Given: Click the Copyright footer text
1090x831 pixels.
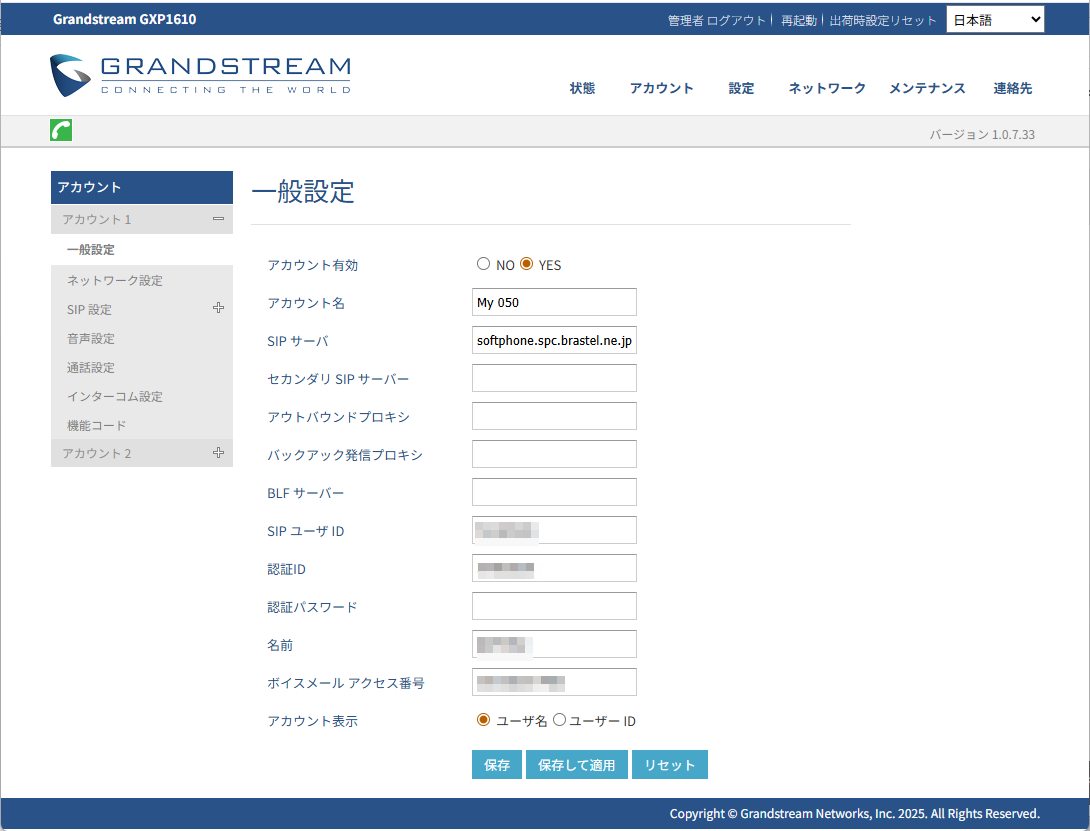Looking at the screenshot, I should click(x=854, y=814).
